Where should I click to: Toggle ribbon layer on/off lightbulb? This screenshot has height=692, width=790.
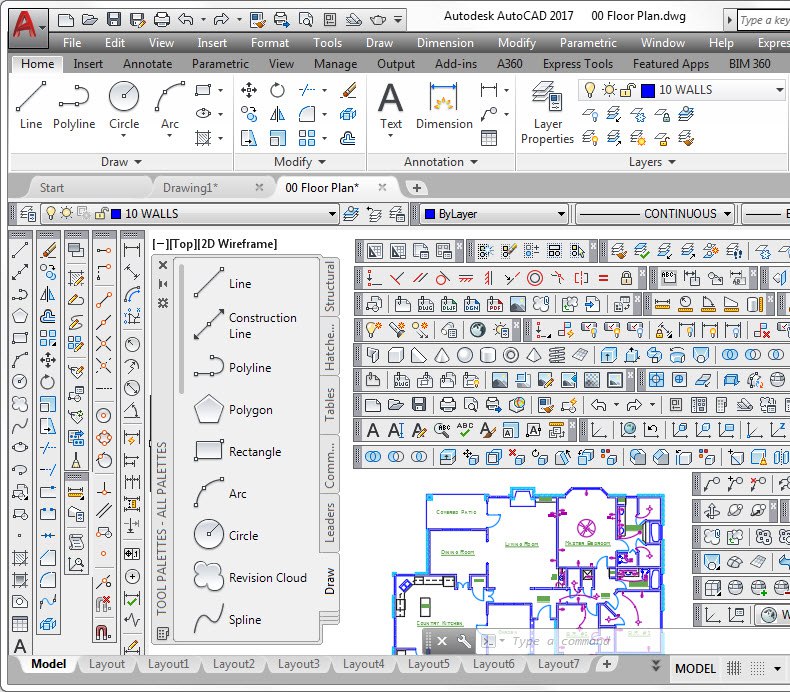point(589,90)
